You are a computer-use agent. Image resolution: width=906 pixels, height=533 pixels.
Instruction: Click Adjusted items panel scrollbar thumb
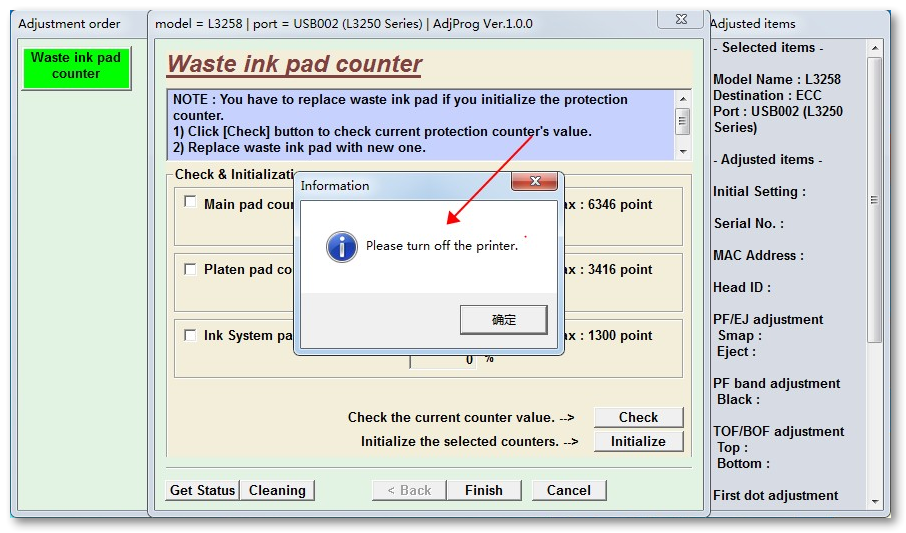875,199
